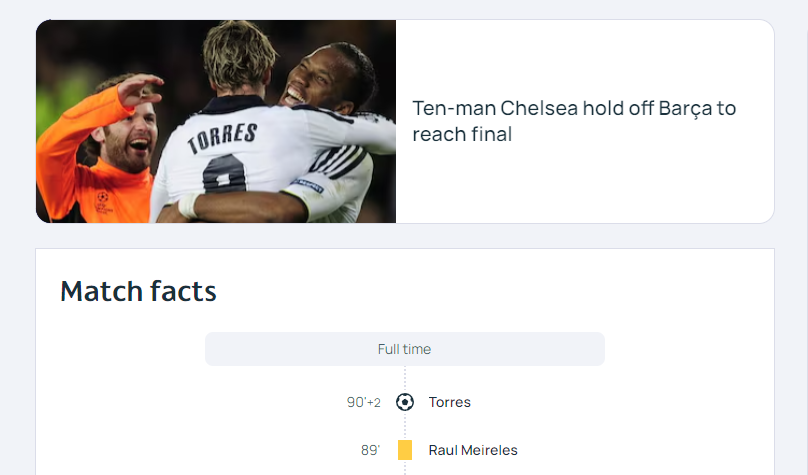
Task: Select Raul Meireles in match facts
Action: pos(473,450)
